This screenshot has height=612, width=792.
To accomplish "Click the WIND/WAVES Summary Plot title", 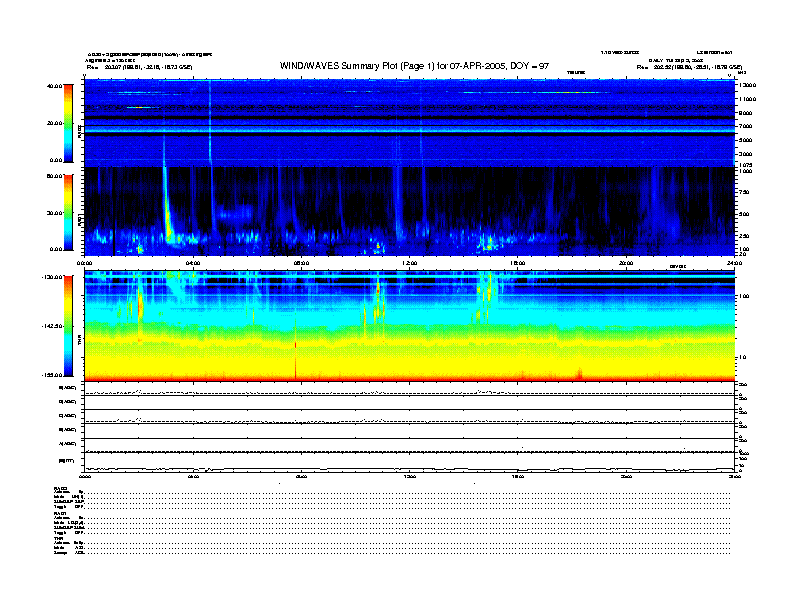I will pyautogui.click(x=414, y=66).
